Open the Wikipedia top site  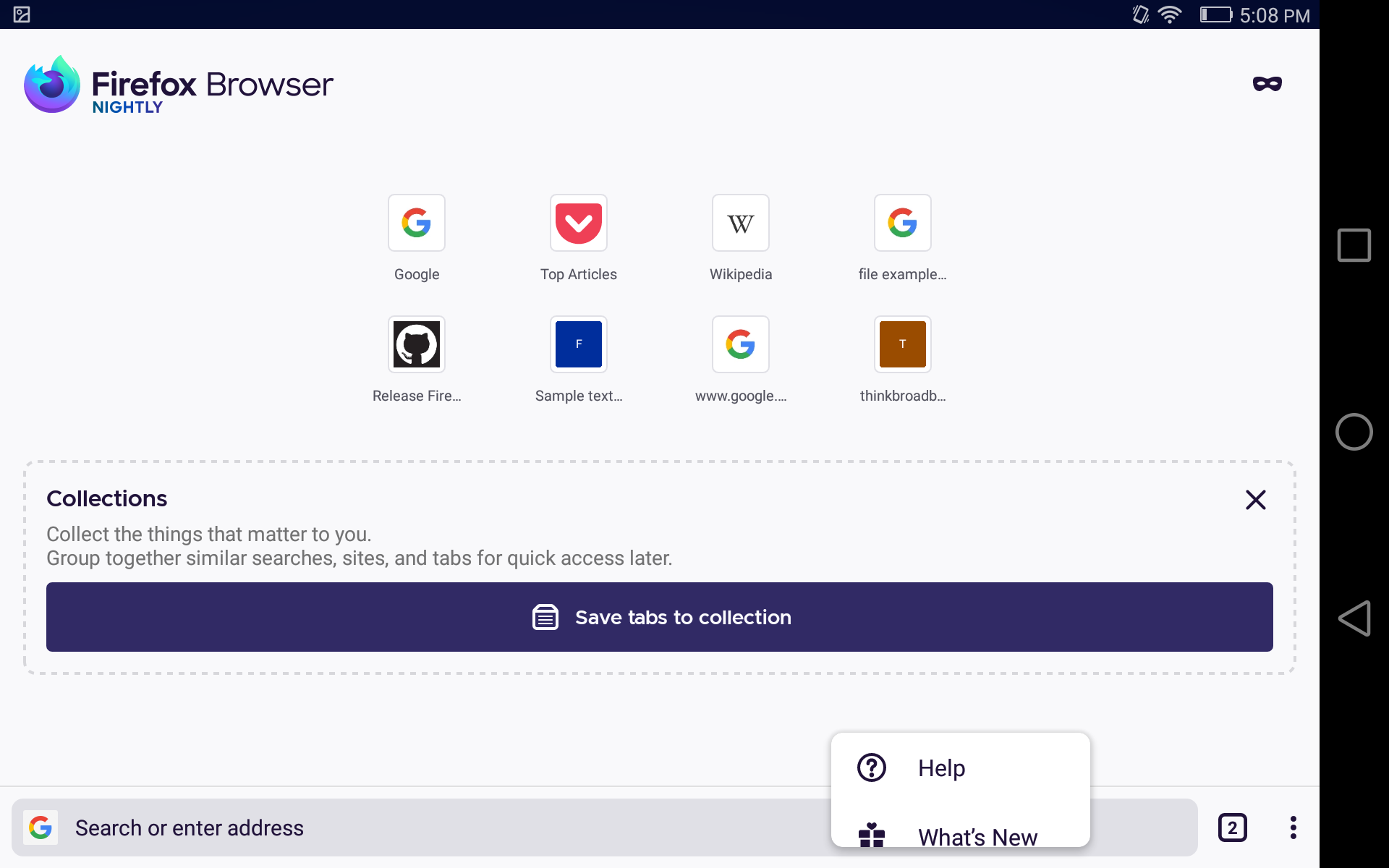[x=740, y=223]
